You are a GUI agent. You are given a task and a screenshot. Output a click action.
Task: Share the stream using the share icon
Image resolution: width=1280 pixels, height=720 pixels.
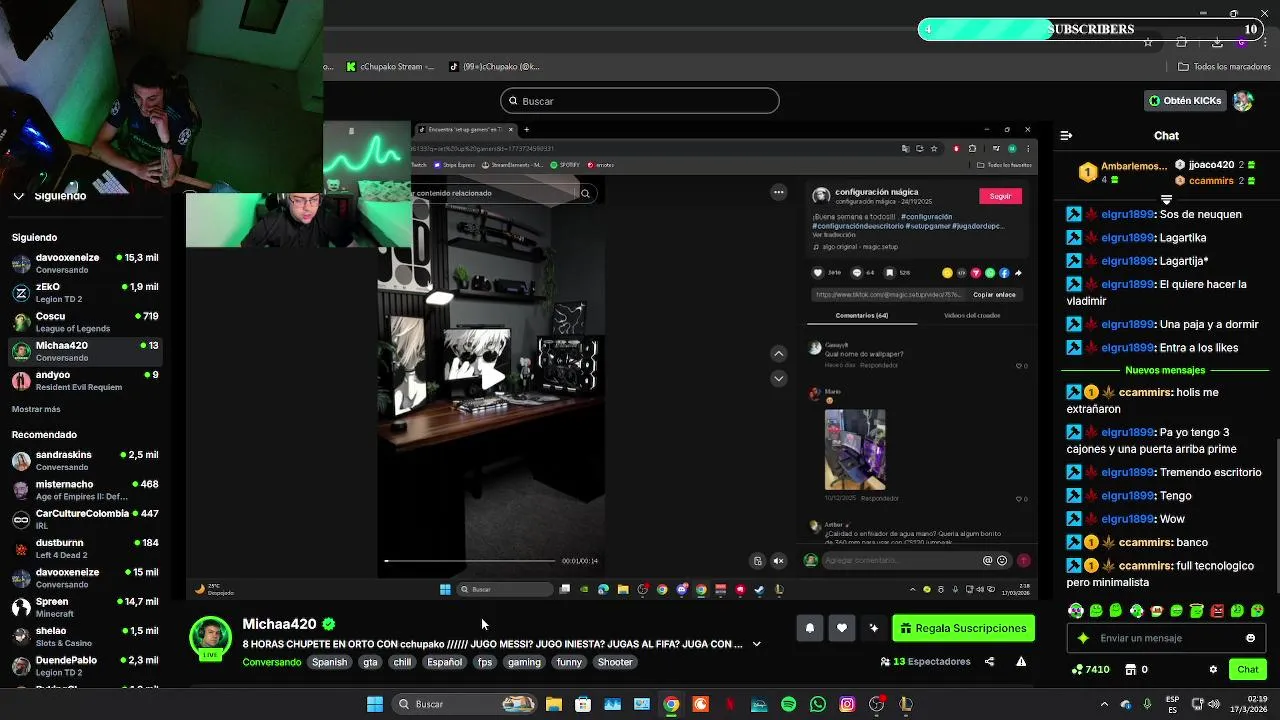click(989, 662)
